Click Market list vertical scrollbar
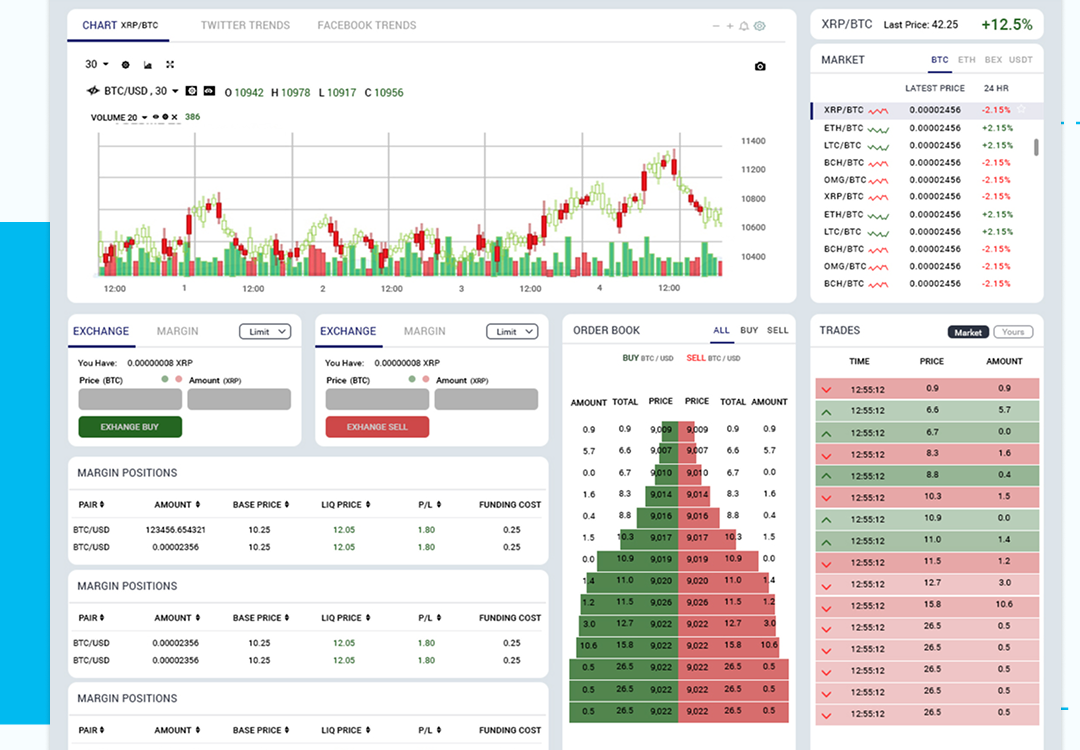The width and height of the screenshot is (1080, 750). point(1036,147)
